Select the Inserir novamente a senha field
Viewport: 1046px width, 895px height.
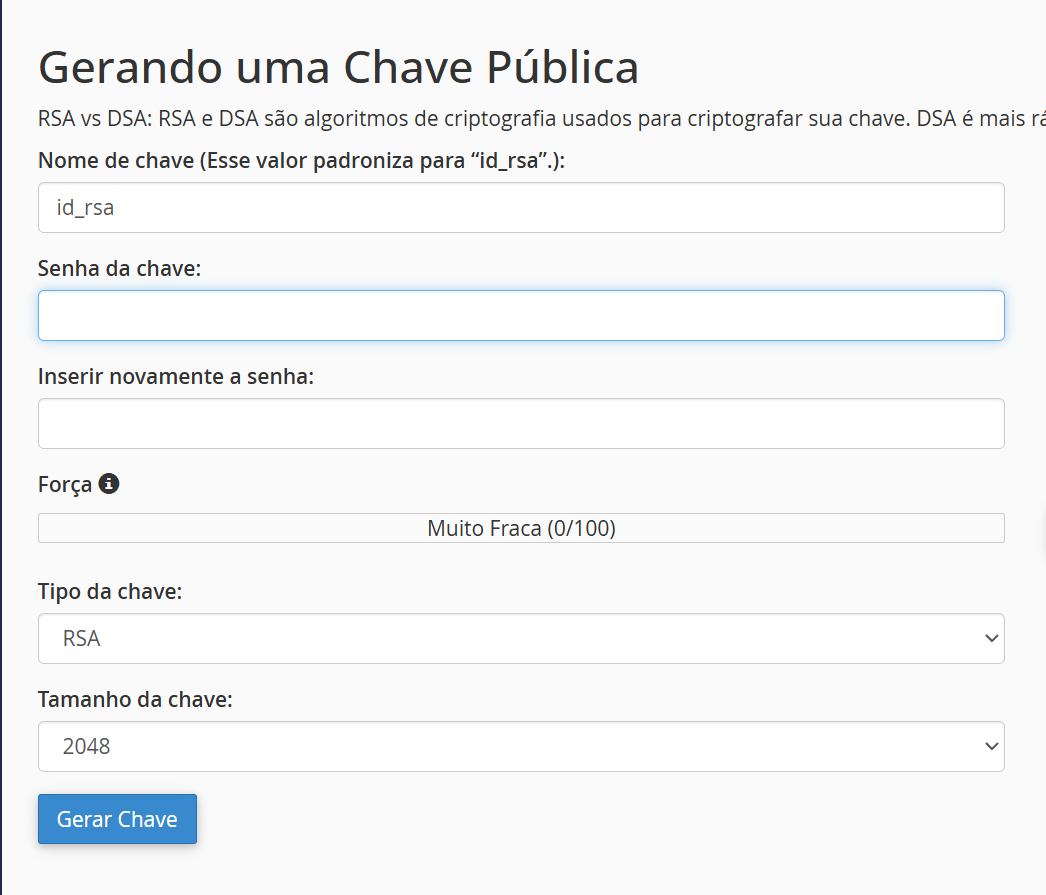[520, 423]
